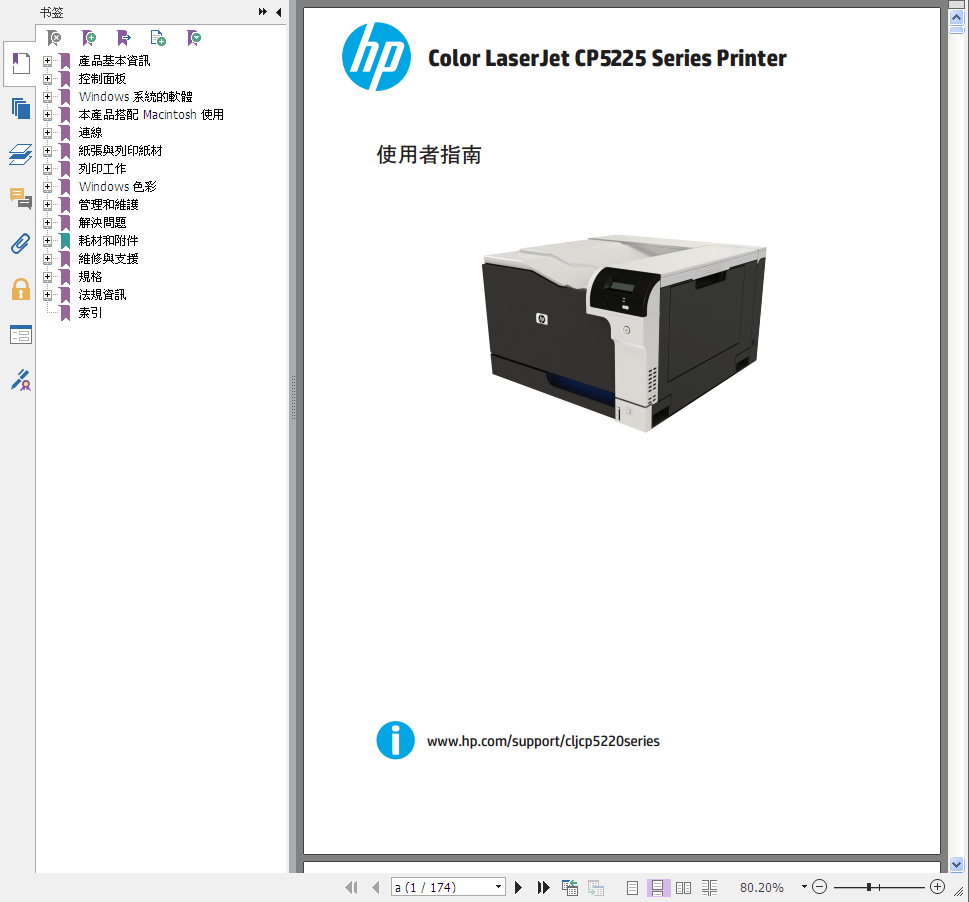969x902 pixels.
Task: Expand the 控制面板 bookmark node
Action: pos(48,79)
